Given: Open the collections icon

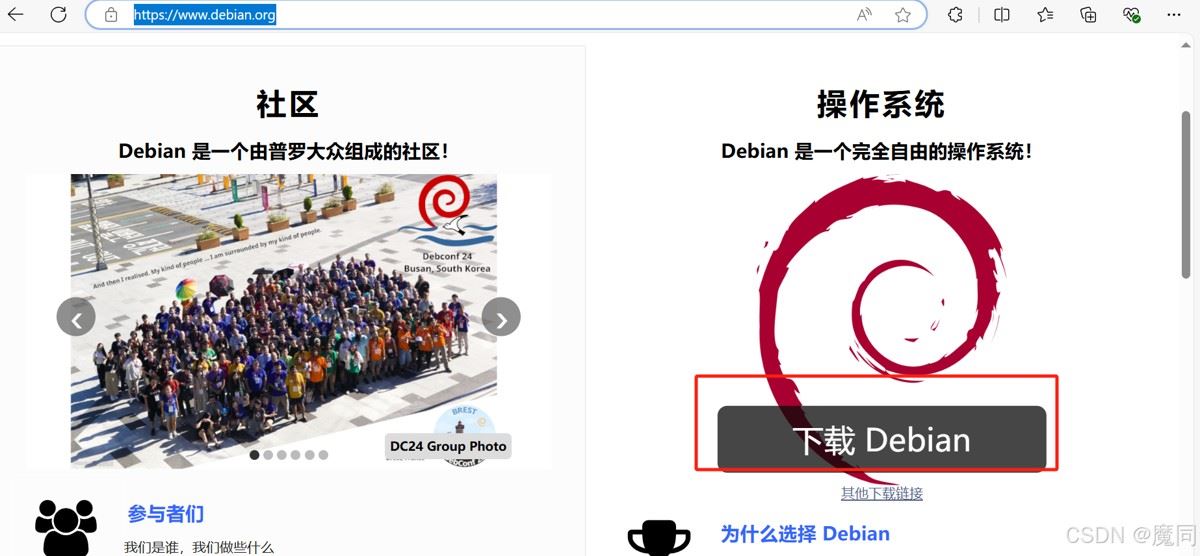Looking at the screenshot, I should (1089, 15).
